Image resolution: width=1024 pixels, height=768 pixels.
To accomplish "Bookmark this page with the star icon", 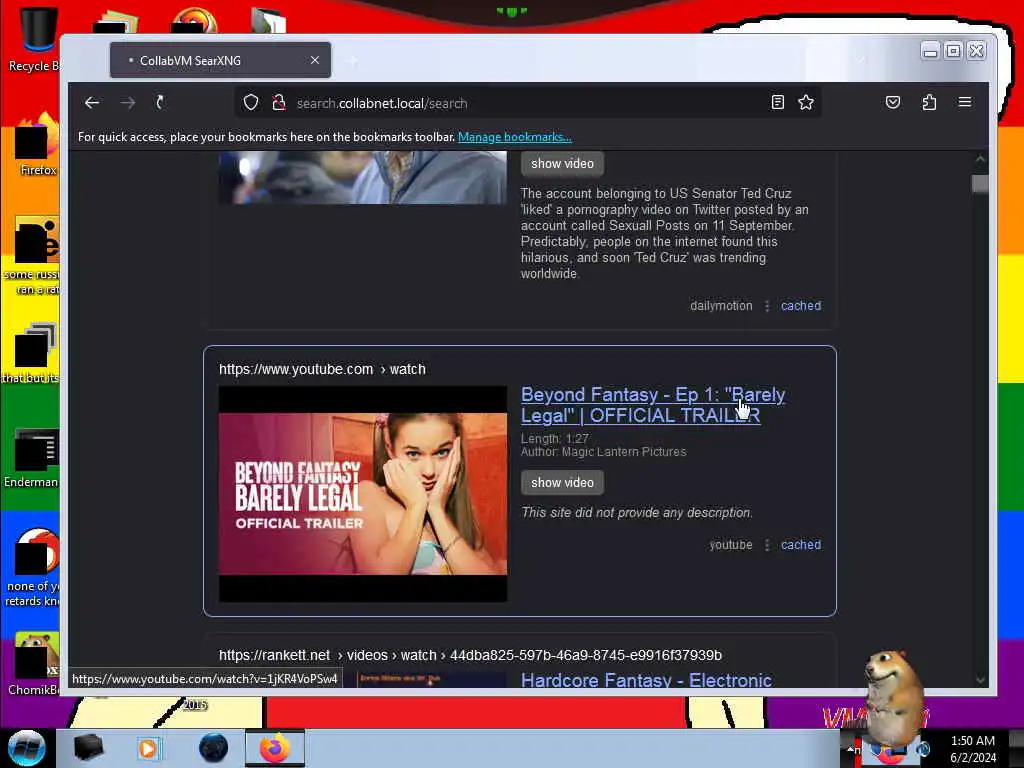I will pos(806,103).
